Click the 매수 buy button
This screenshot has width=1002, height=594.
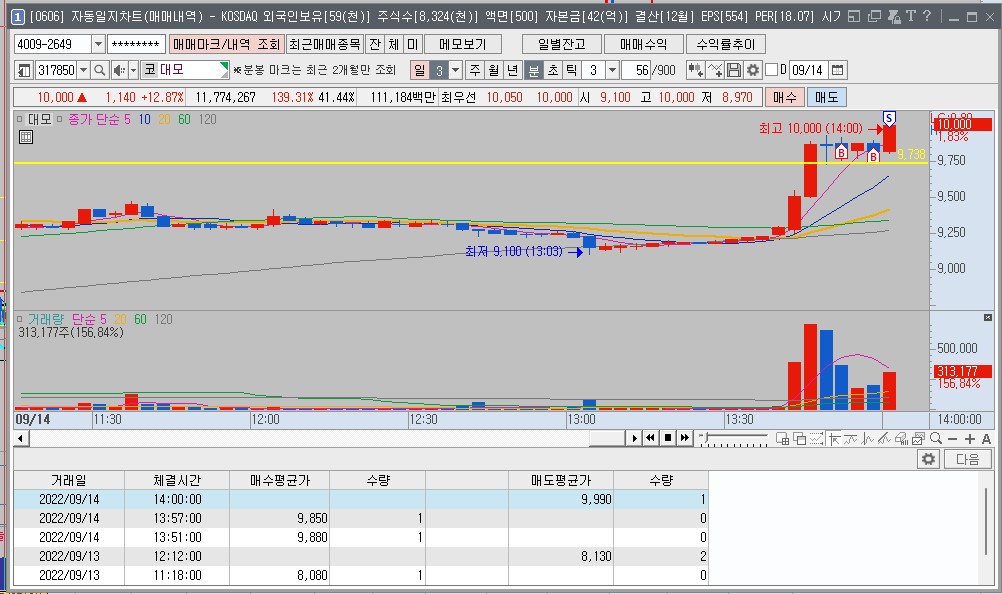point(784,97)
